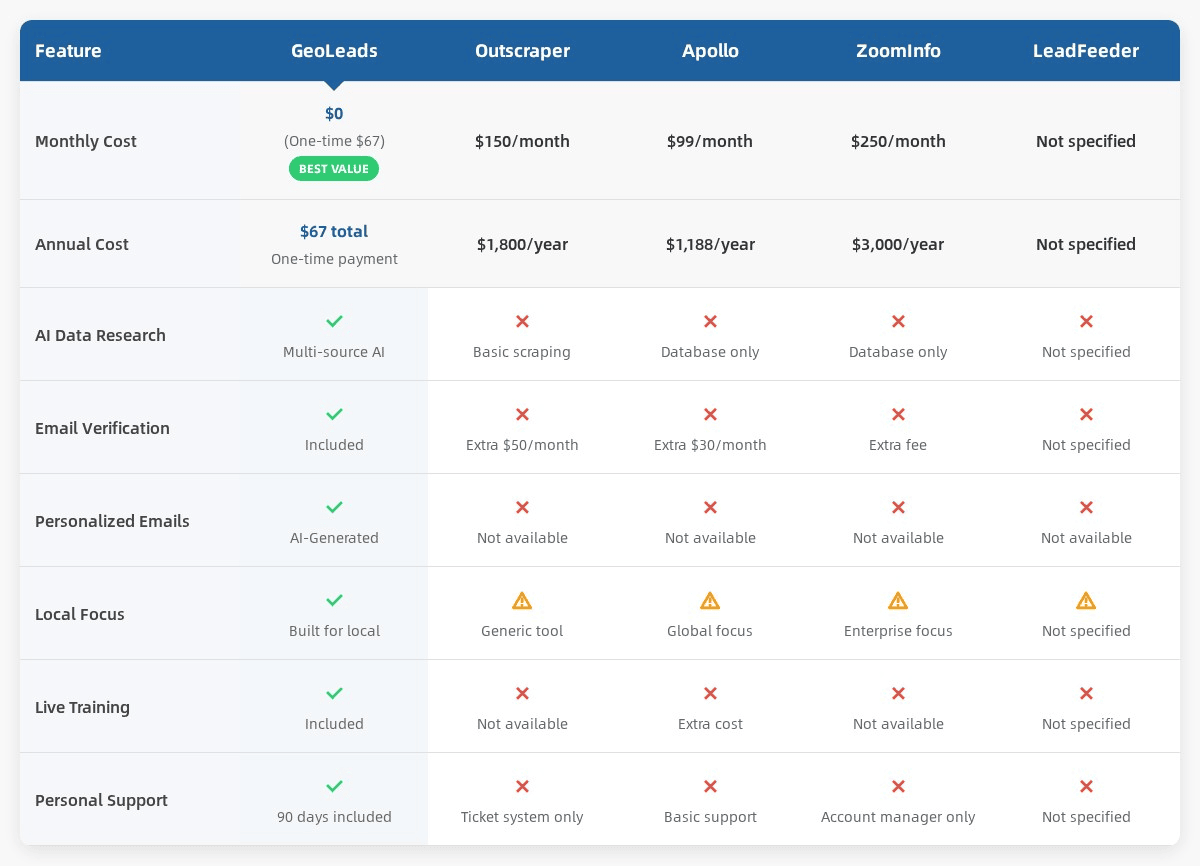Click GeoLeads AI Data Research green checkmark
The image size is (1200, 866).
click(x=334, y=321)
